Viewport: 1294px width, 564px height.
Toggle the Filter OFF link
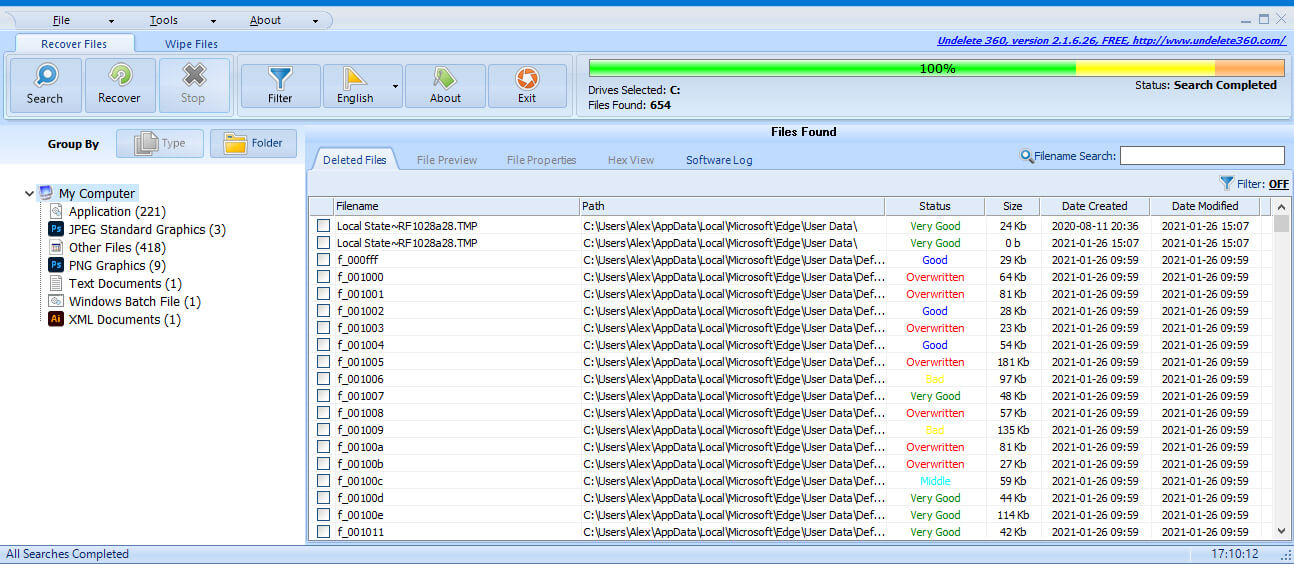[1278, 183]
